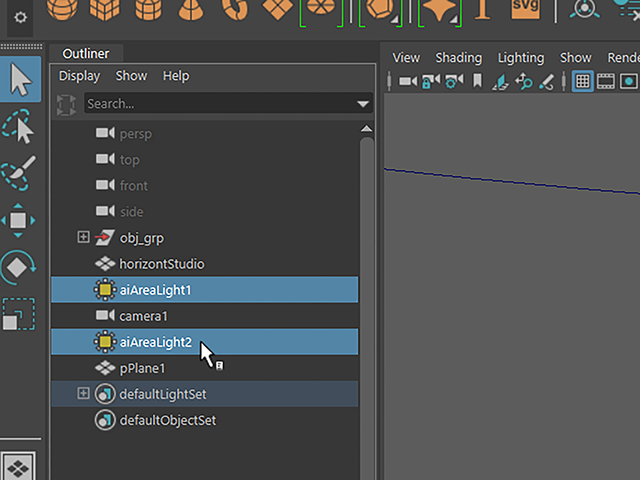Image resolution: width=640 pixels, height=480 pixels.
Task: Create a polygon sphere from shelf
Action: point(62,10)
